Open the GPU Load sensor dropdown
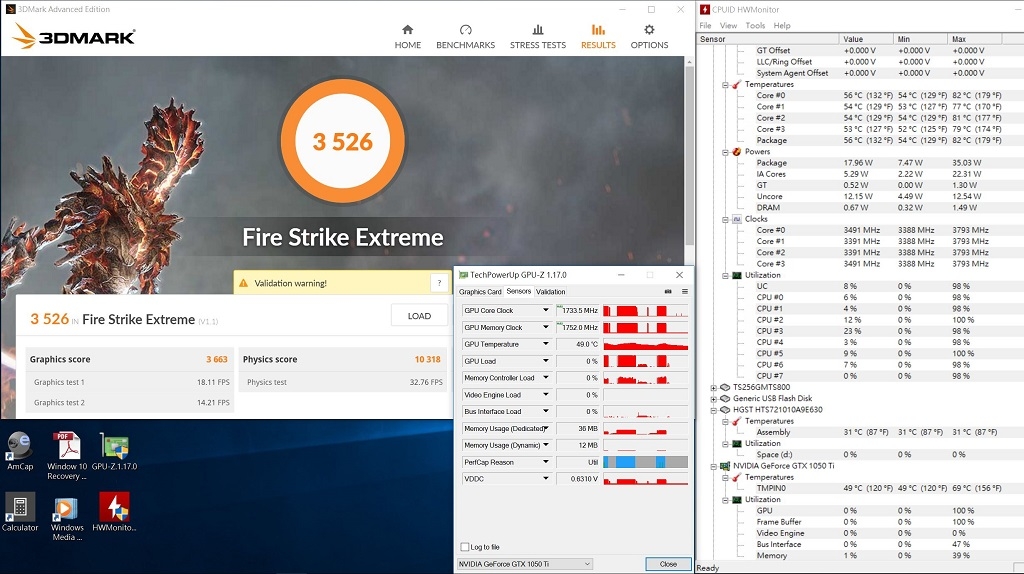Viewport: 1024px width, 574px height. 545,361
